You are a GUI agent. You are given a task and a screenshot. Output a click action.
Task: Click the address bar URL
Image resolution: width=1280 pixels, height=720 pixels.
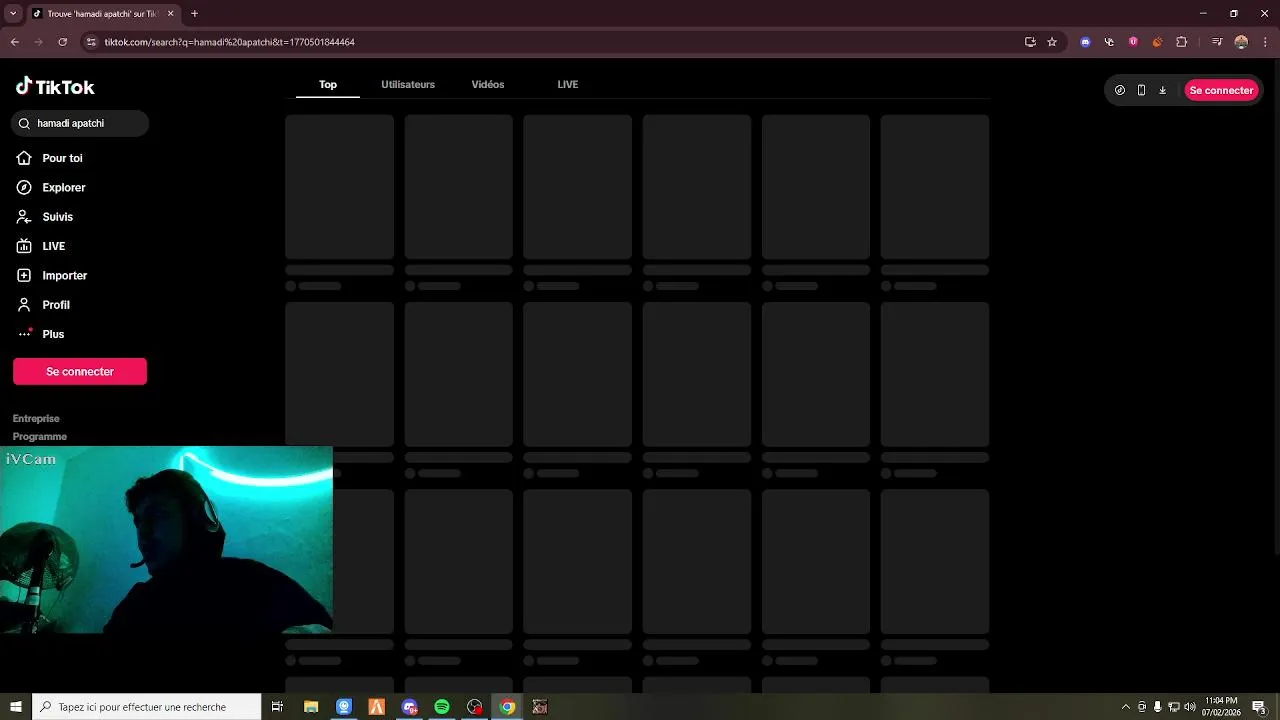[x=230, y=42]
